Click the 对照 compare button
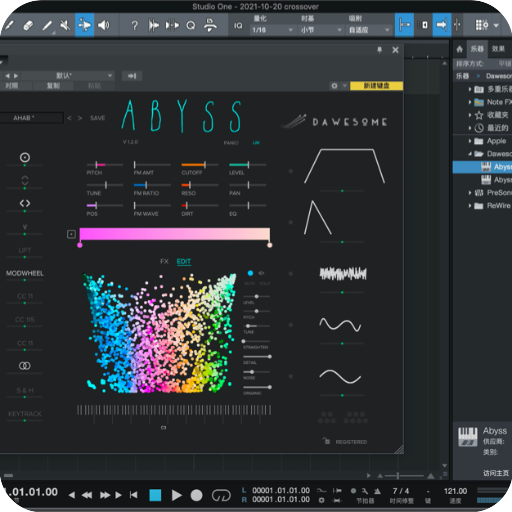This screenshot has height=512, width=512. 12,86
